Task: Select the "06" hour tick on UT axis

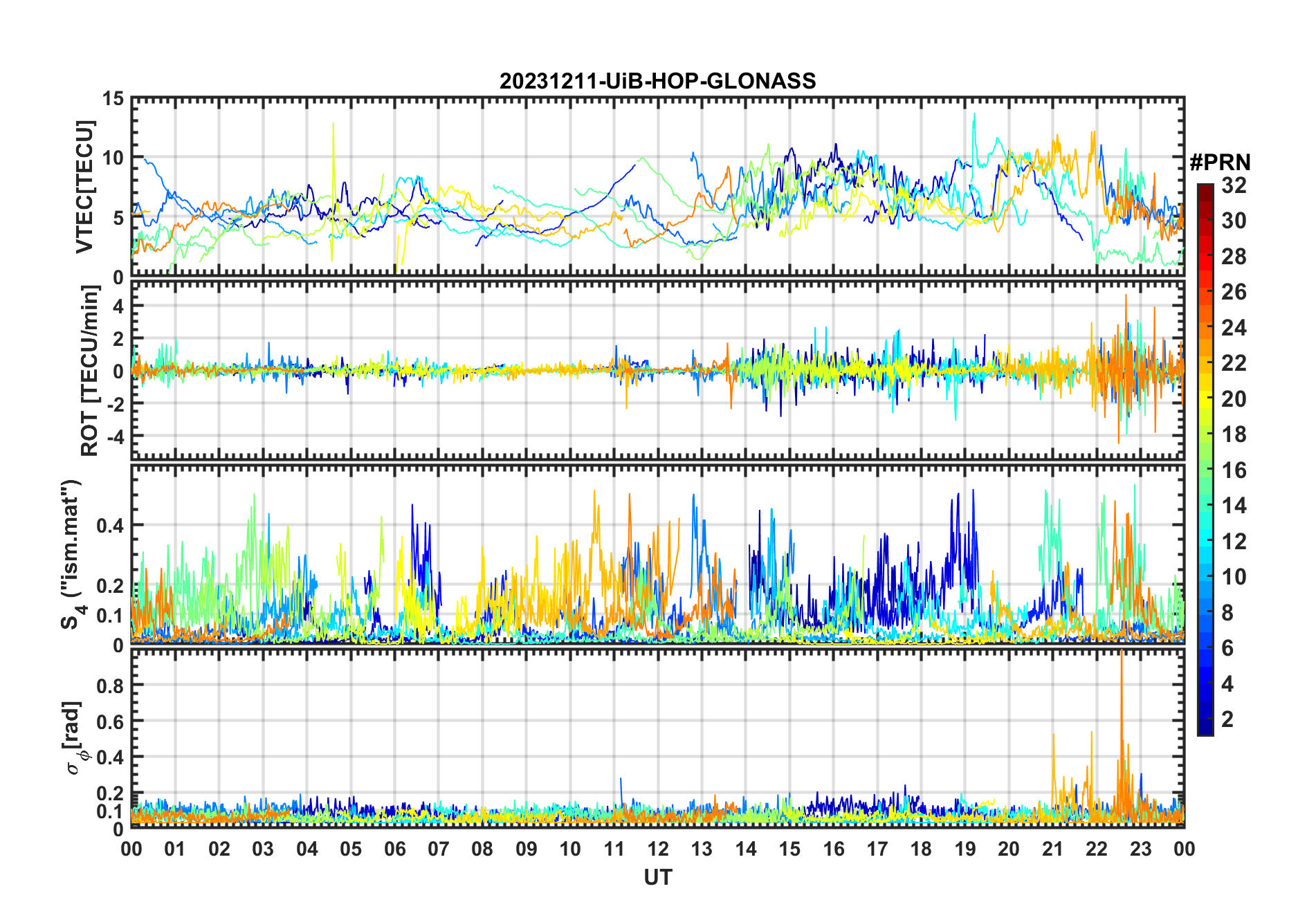Action: pyautogui.click(x=394, y=849)
